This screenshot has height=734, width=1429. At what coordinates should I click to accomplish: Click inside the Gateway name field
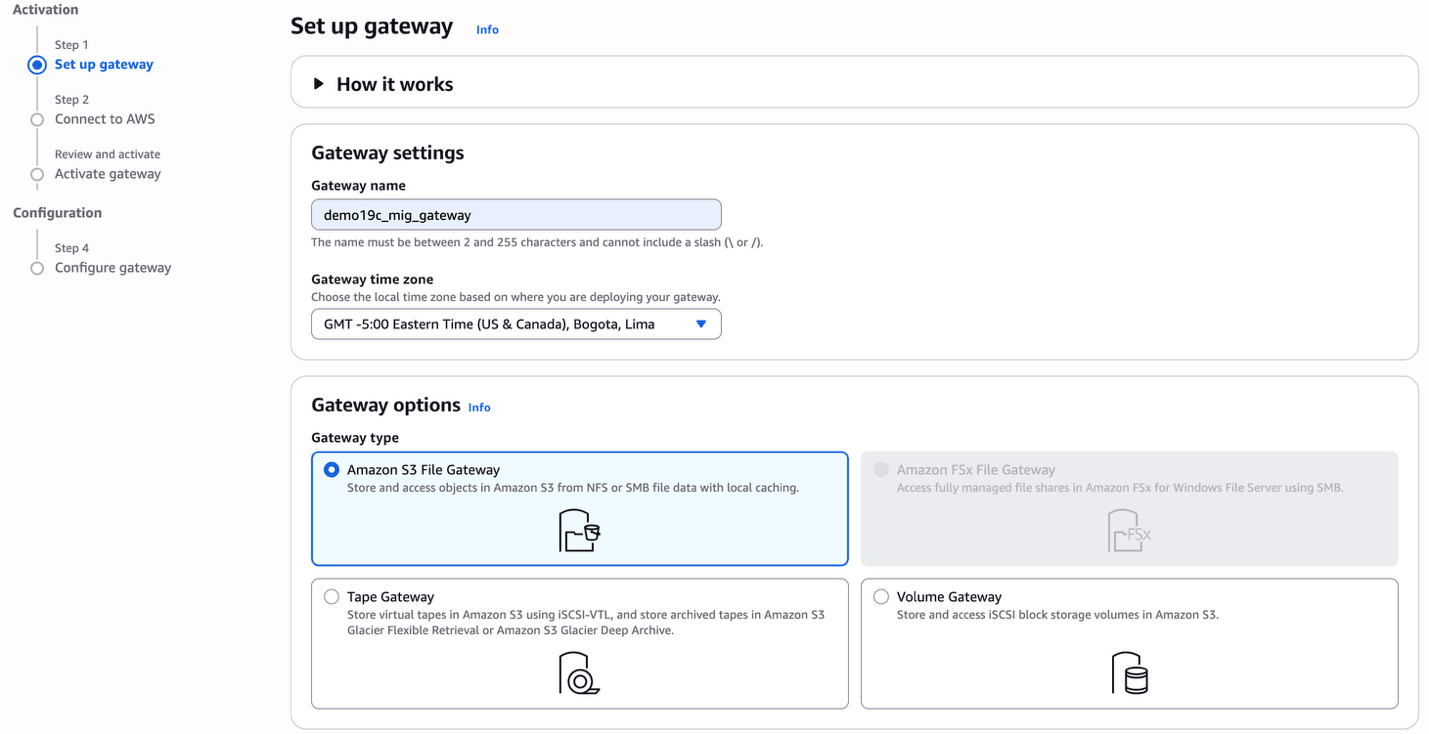point(516,214)
